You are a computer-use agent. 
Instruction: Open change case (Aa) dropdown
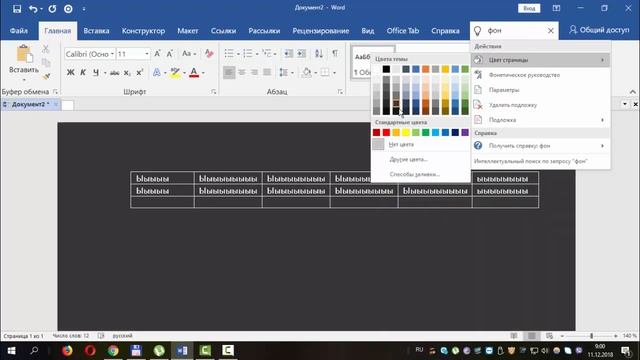[189, 53]
